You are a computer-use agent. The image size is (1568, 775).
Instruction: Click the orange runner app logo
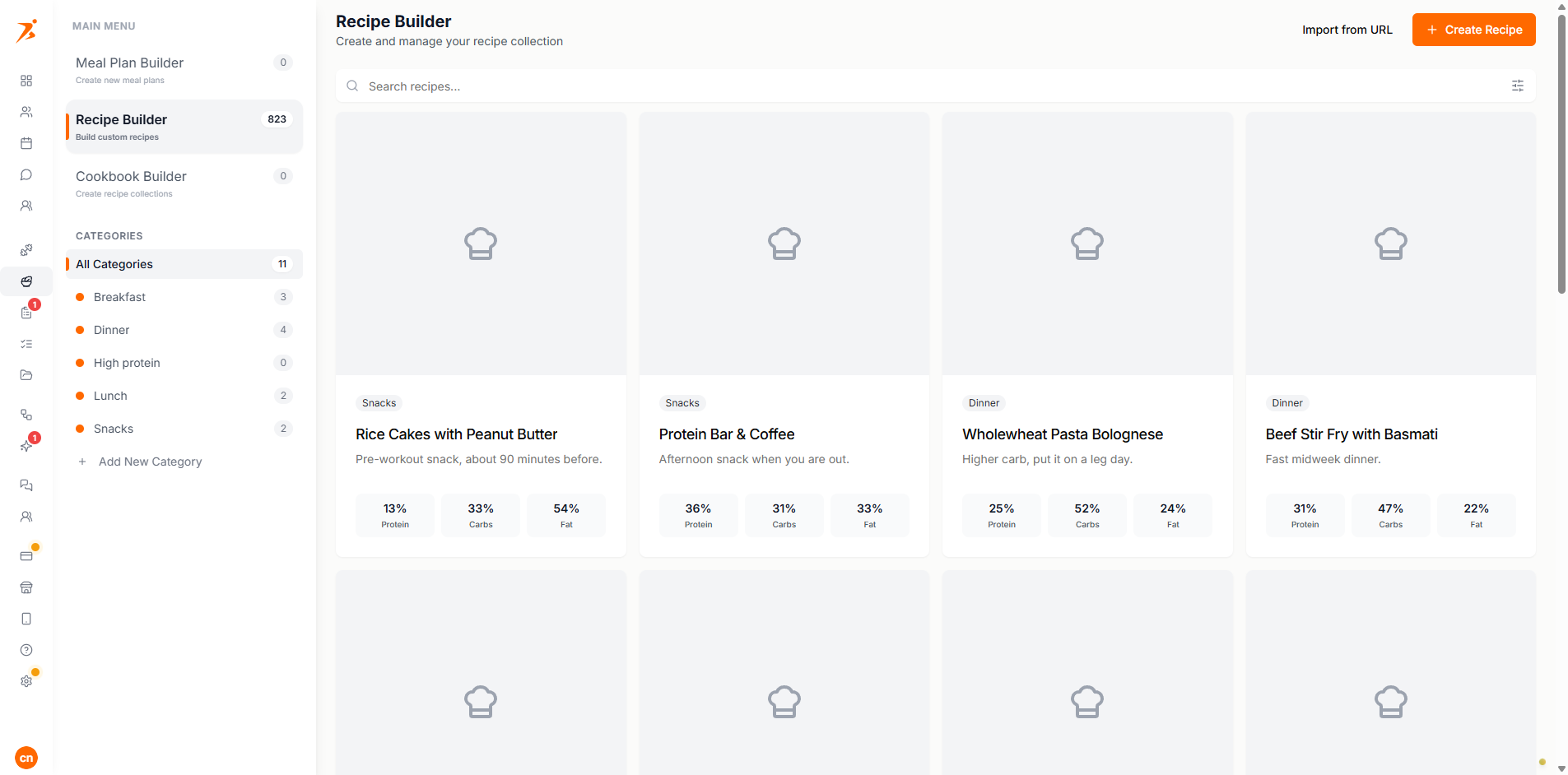pyautogui.click(x=26, y=30)
